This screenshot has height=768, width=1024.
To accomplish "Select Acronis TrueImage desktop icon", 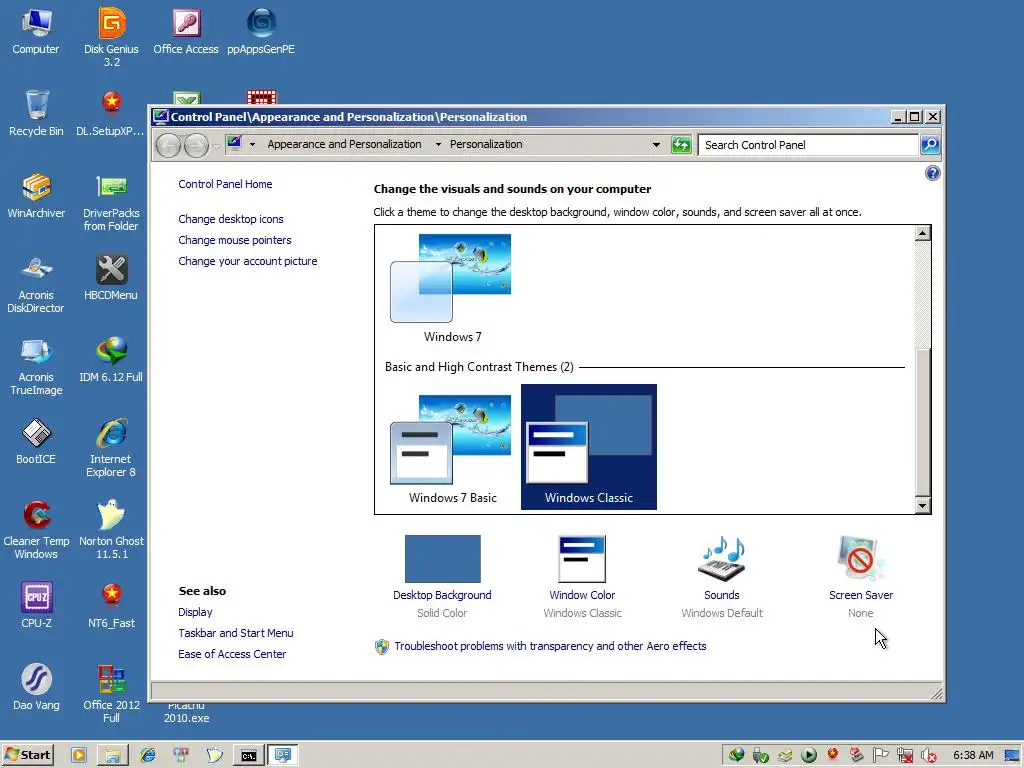I will 36,366.
